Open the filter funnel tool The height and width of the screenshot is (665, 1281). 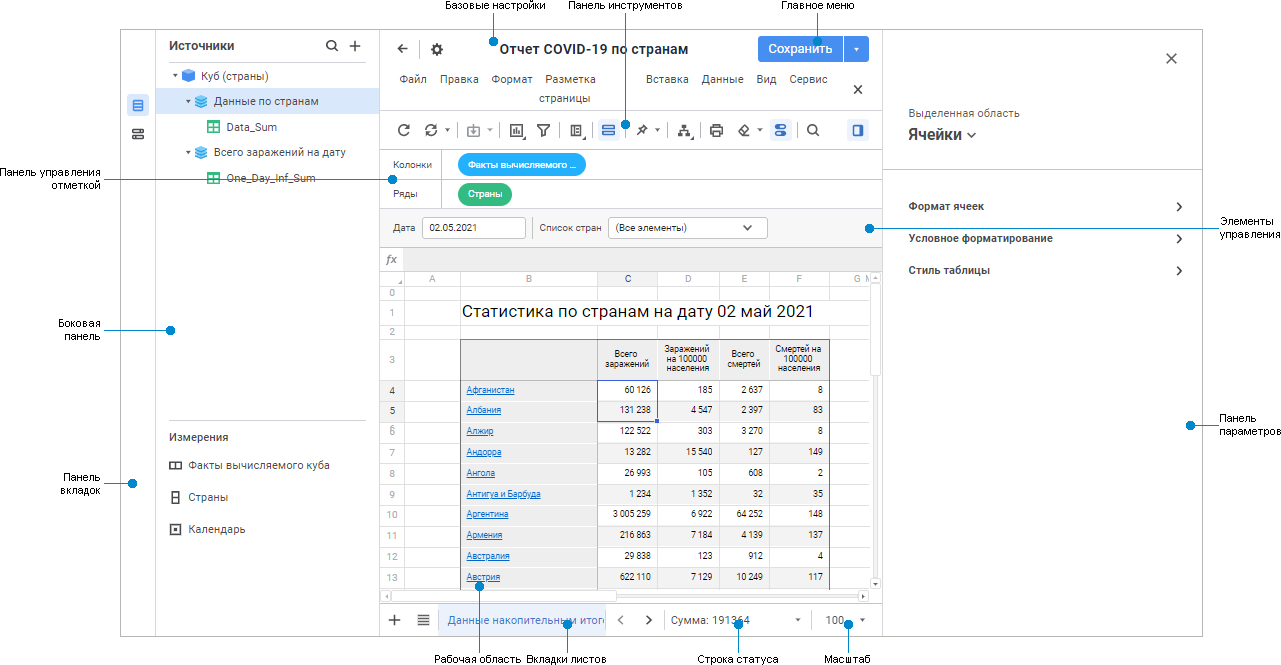tap(543, 130)
